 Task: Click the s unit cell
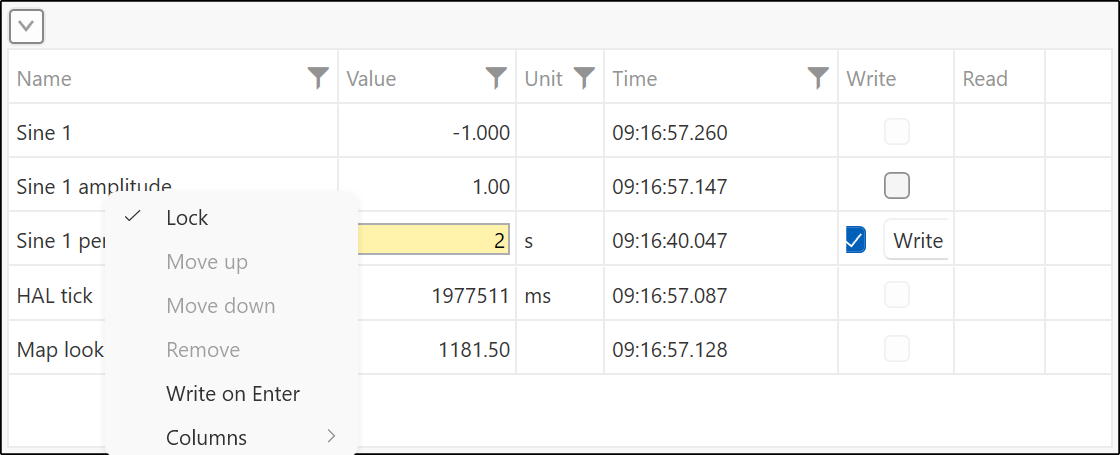[560, 240]
